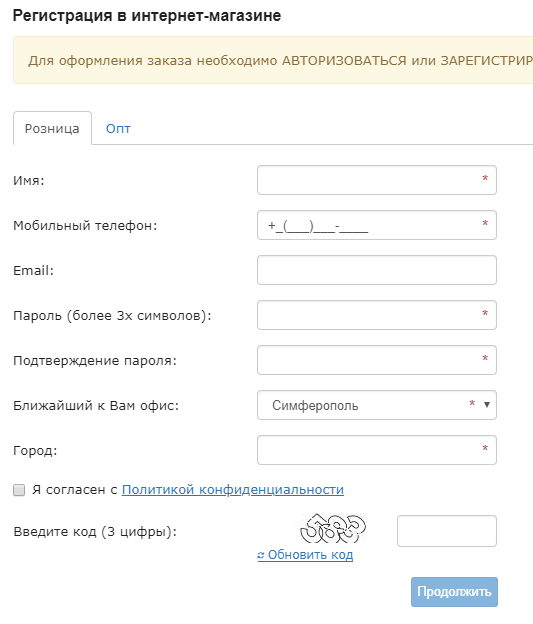Click the red asterisk in Имя field
Image resolution: width=533 pixels, height=624 pixels.
coord(485,179)
